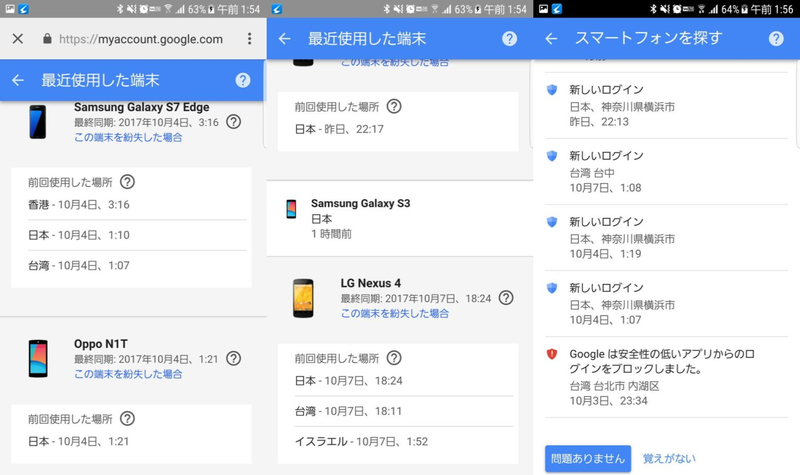Click the 覚えがない link
800x475 pixels.
click(x=669, y=458)
